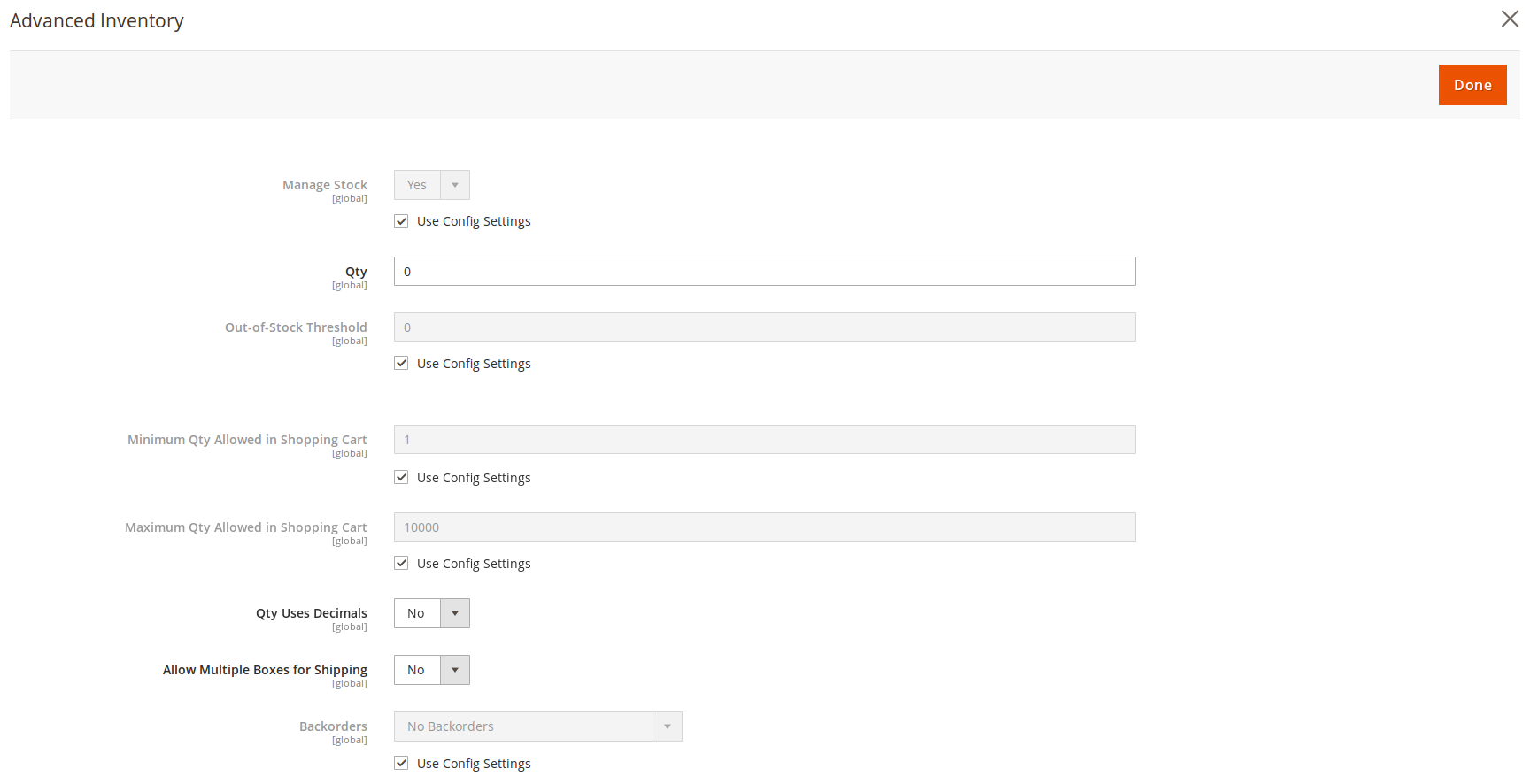Expand Allow Multiple Boxes for Shipping dropdown arrow
This screenshot has height=784, width=1530.
point(454,670)
